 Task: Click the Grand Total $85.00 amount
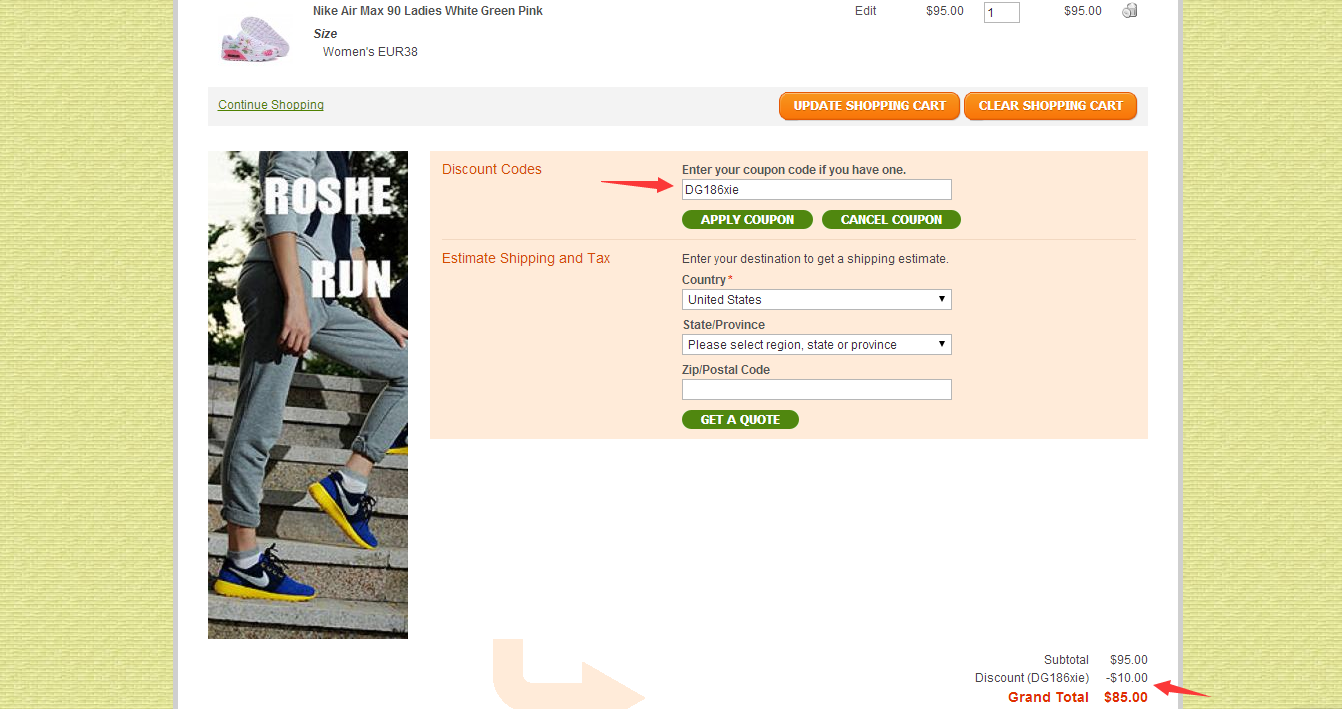pos(1126,697)
